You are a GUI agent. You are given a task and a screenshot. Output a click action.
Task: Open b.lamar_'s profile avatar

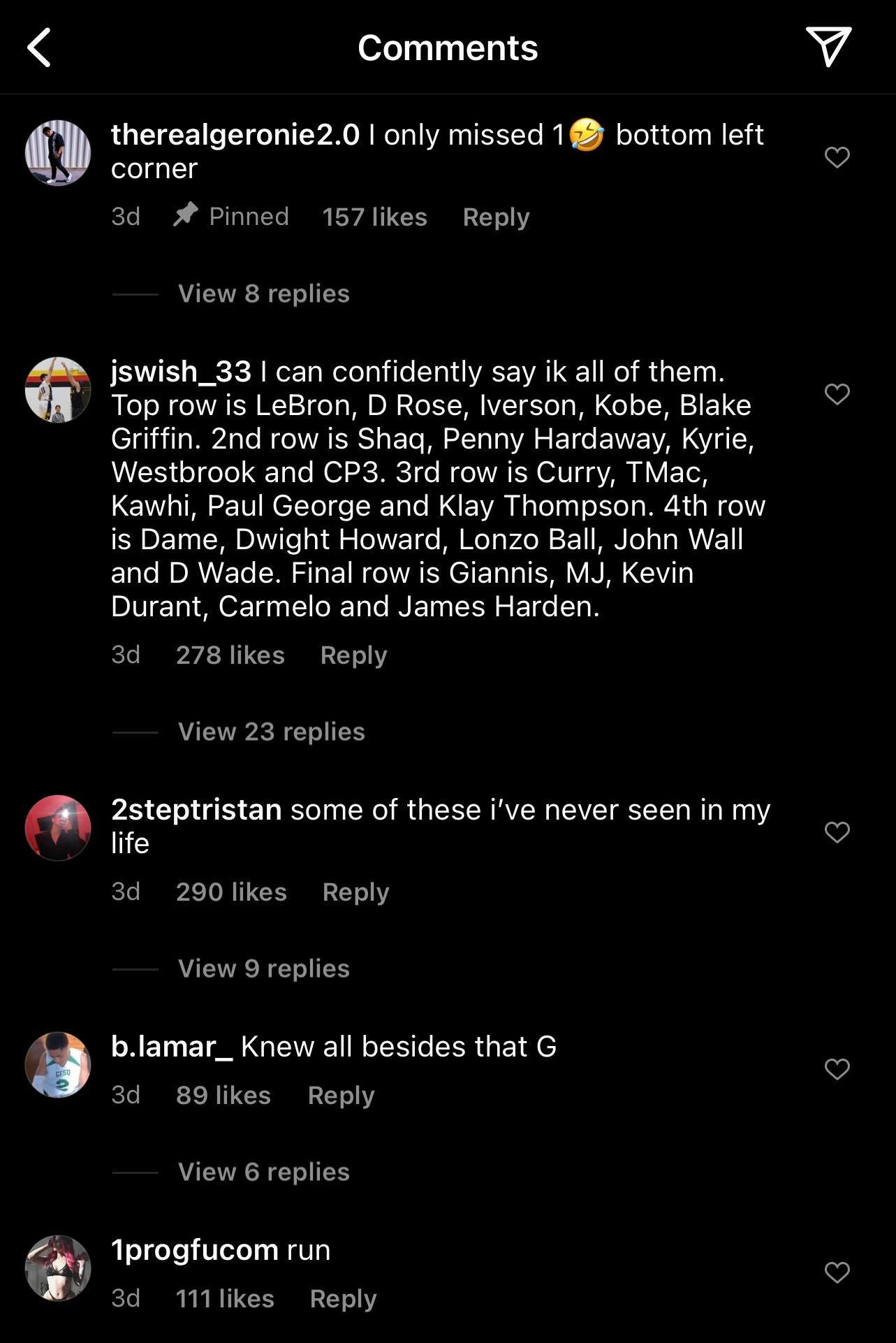pyautogui.click(x=58, y=1065)
